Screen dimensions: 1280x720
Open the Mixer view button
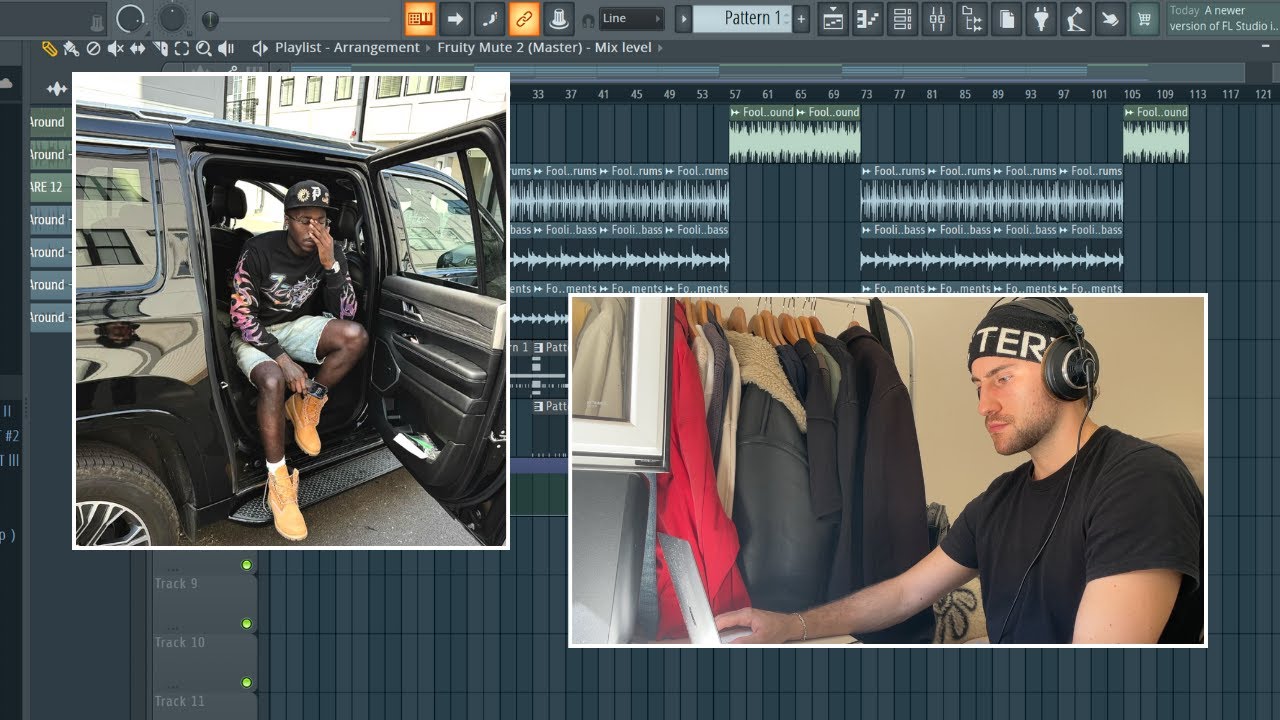937,18
